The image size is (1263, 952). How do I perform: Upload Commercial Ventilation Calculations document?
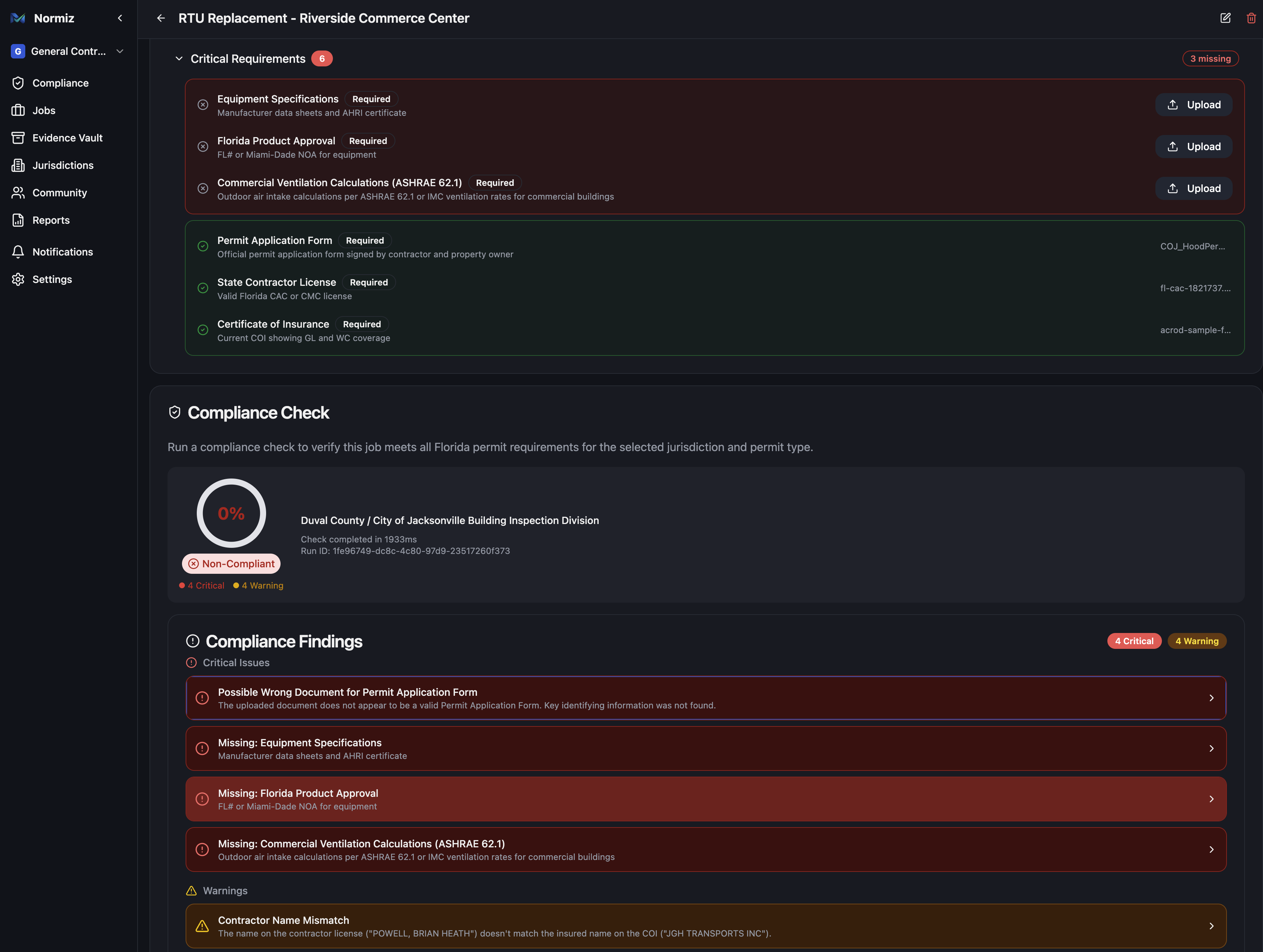(x=1193, y=188)
